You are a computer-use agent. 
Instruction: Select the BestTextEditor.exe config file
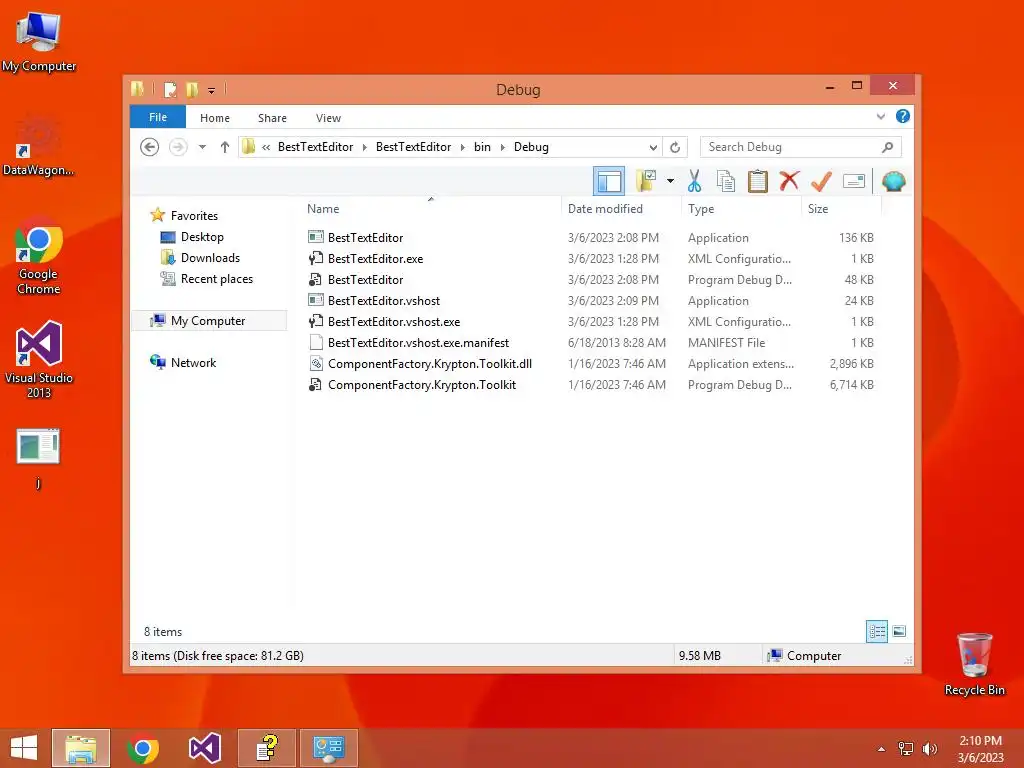click(591, 259)
